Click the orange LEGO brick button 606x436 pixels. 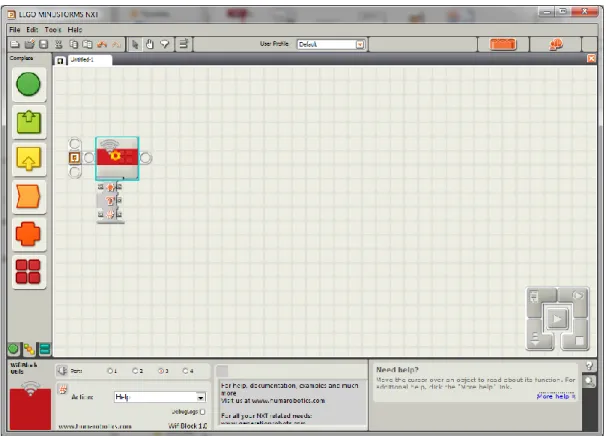tap(503, 44)
